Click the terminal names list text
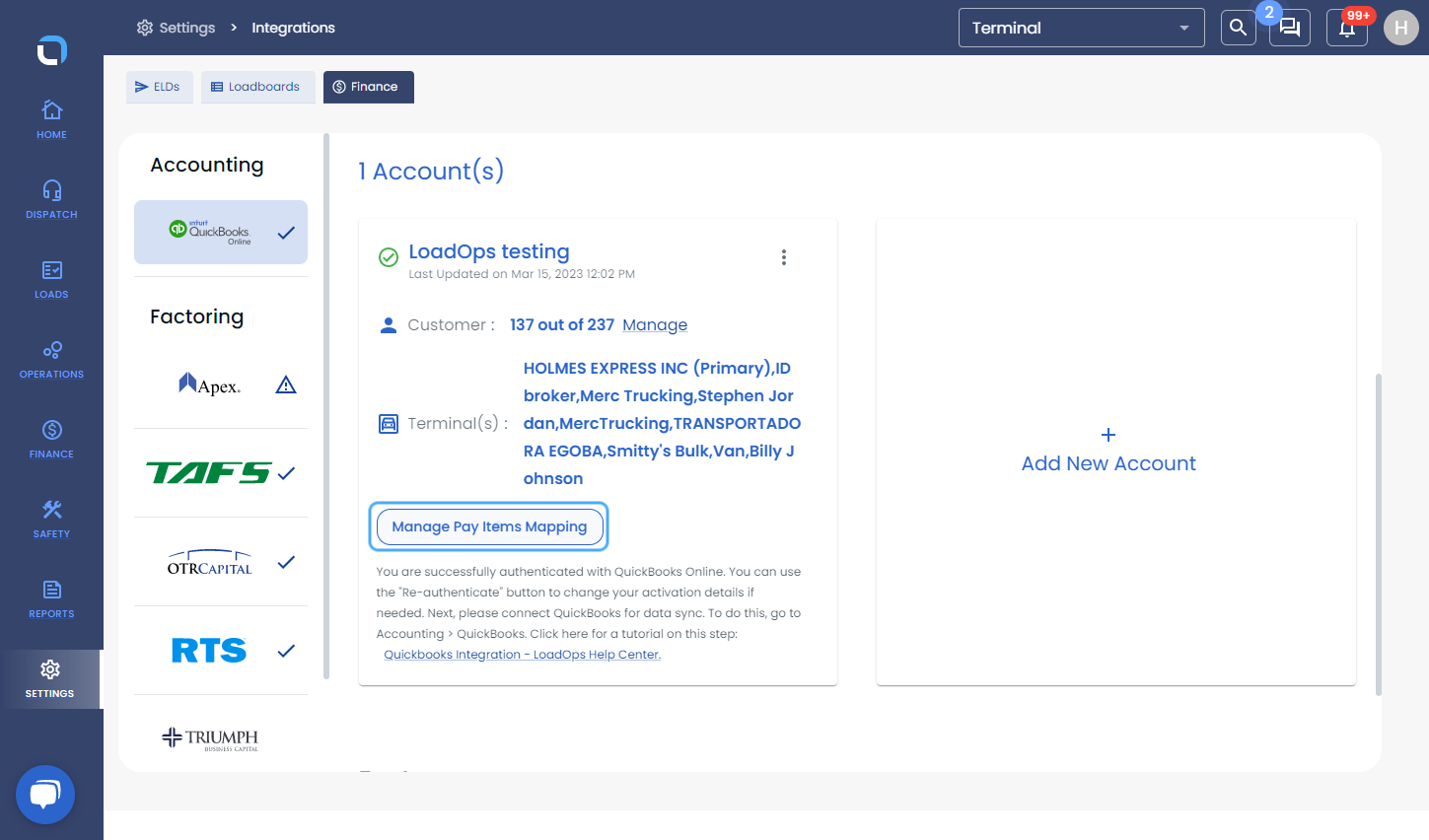Viewport: 1429px width, 840px height. pos(662,423)
